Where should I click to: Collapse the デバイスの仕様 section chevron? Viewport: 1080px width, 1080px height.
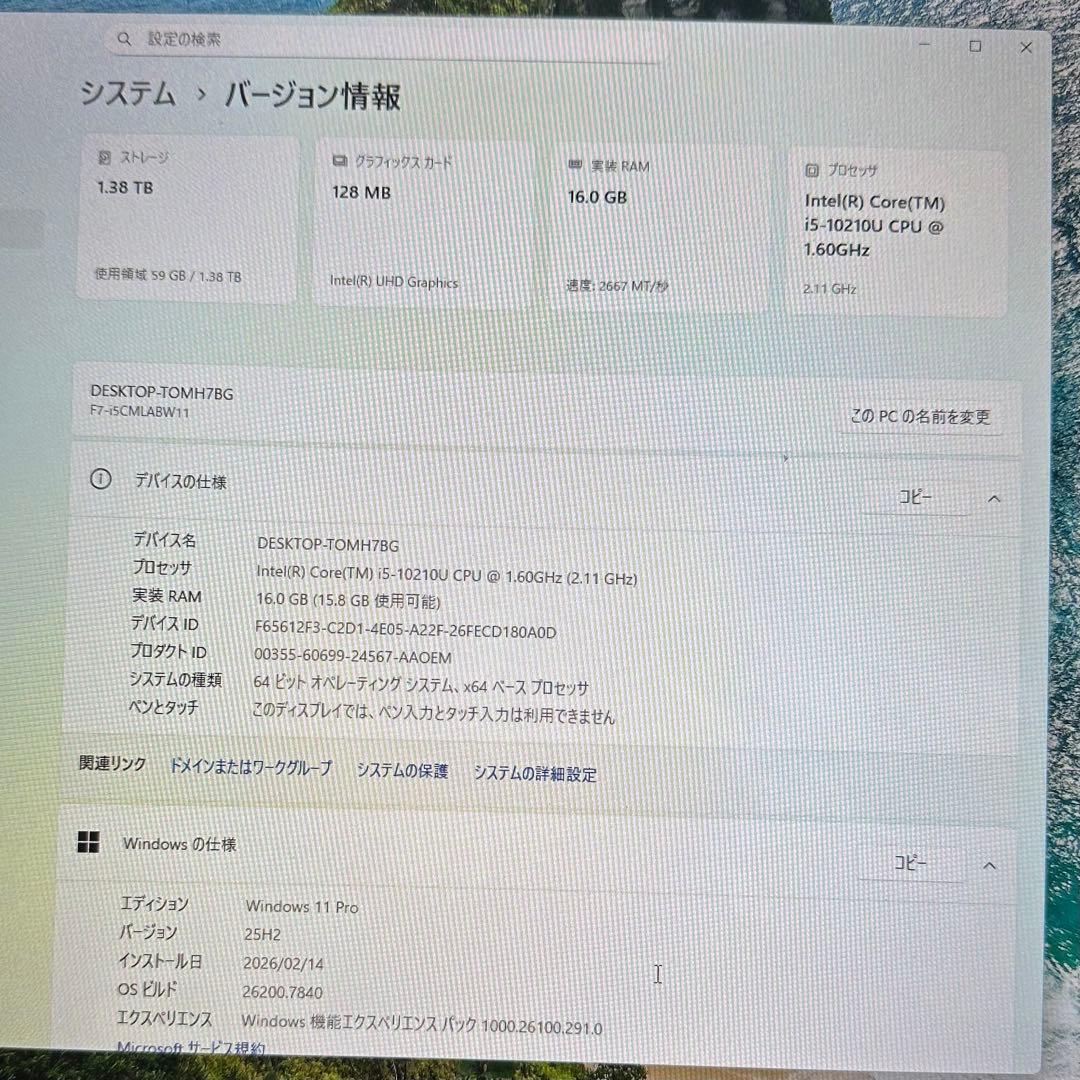(x=994, y=499)
